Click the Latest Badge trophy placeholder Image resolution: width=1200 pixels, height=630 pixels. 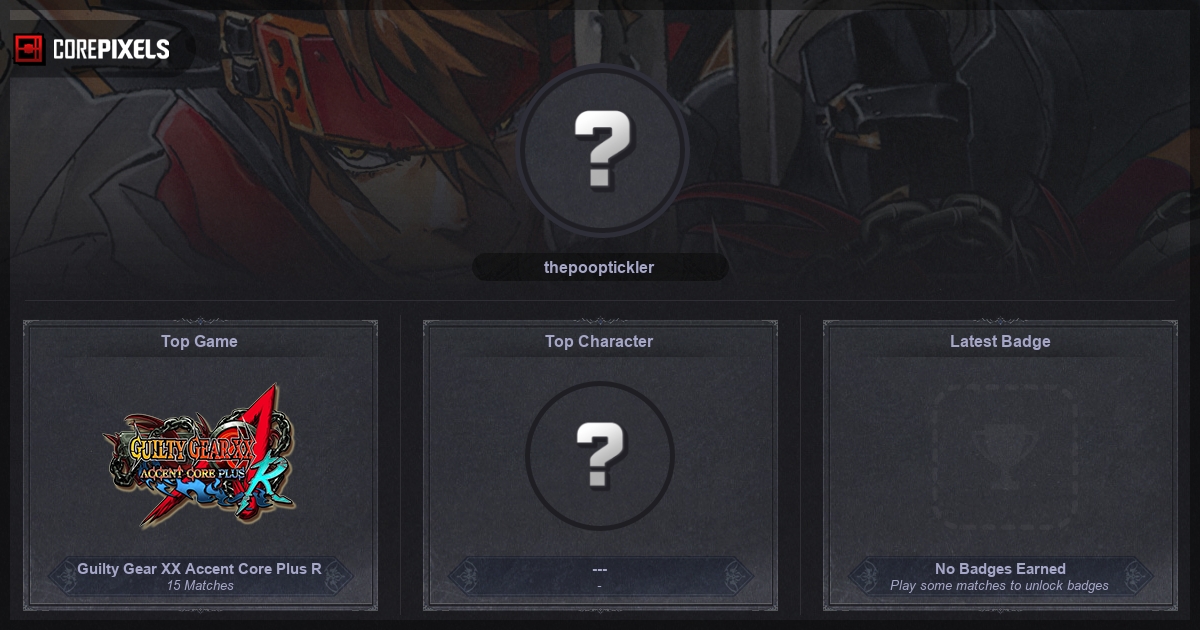1002,459
